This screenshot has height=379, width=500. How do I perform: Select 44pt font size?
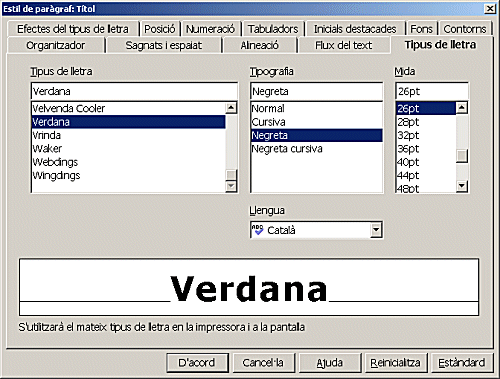tap(426, 175)
